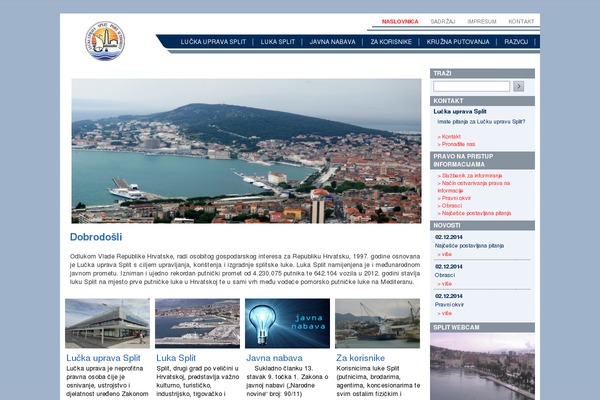Click the Lučka uprava Split round logo
The image size is (600, 400).
click(x=105, y=41)
